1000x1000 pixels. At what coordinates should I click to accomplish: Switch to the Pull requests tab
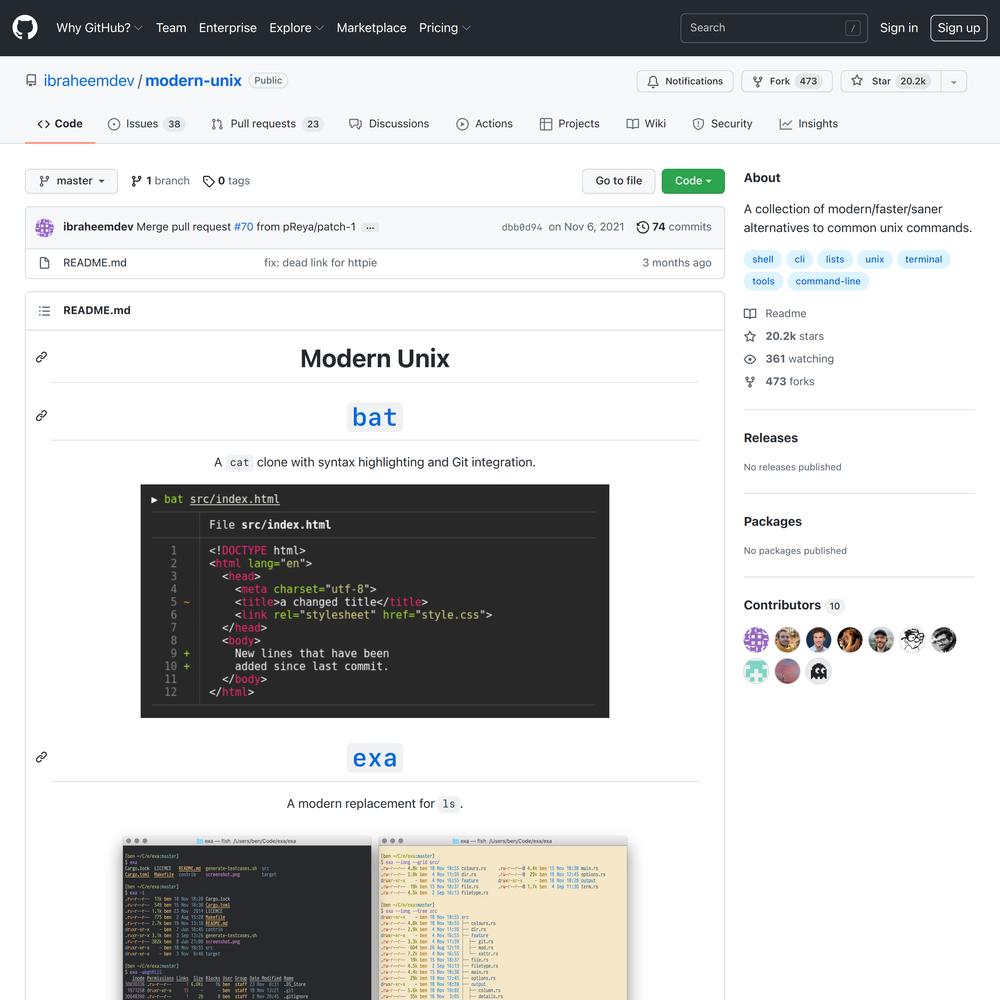pos(267,124)
